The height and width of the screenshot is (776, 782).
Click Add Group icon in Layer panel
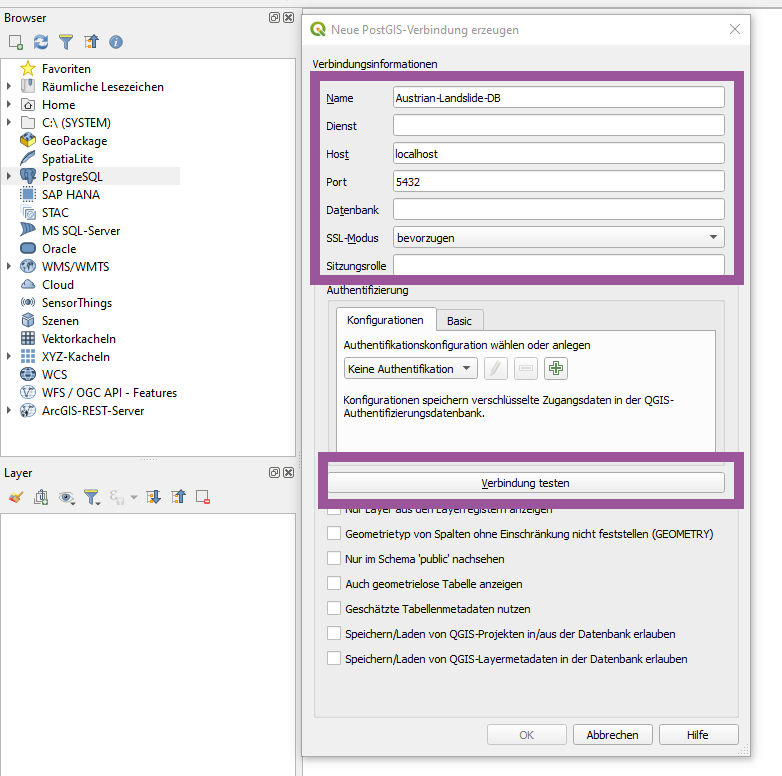[41, 496]
